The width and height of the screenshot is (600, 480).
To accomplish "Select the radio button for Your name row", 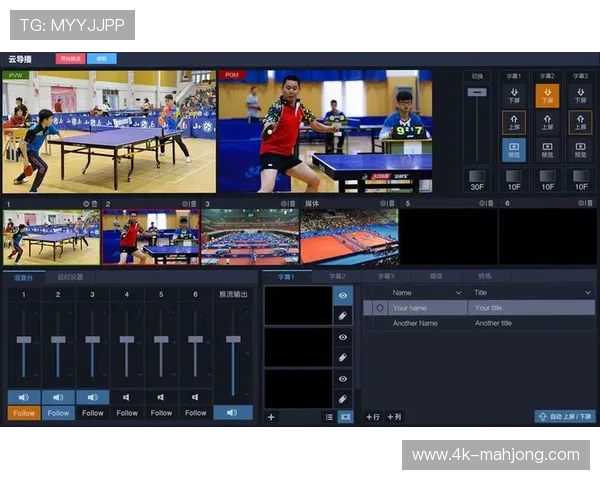I will coord(379,308).
